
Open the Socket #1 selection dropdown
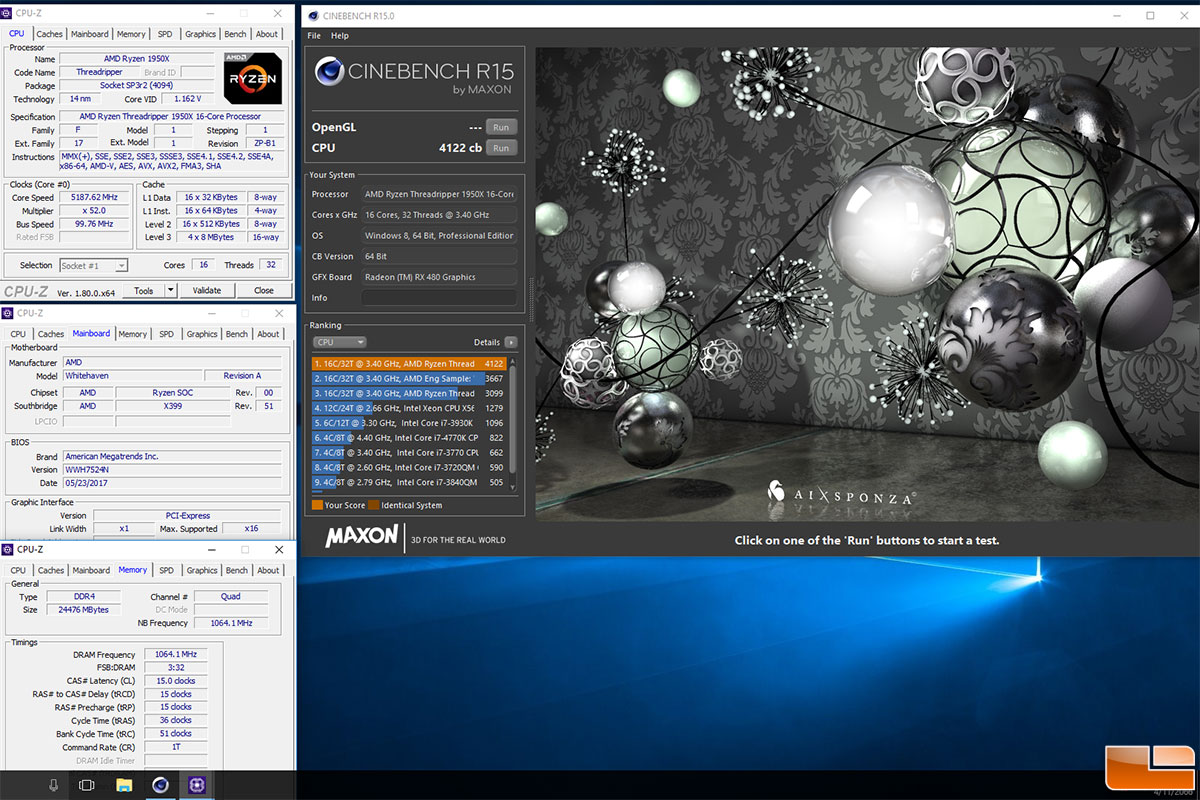(94, 265)
